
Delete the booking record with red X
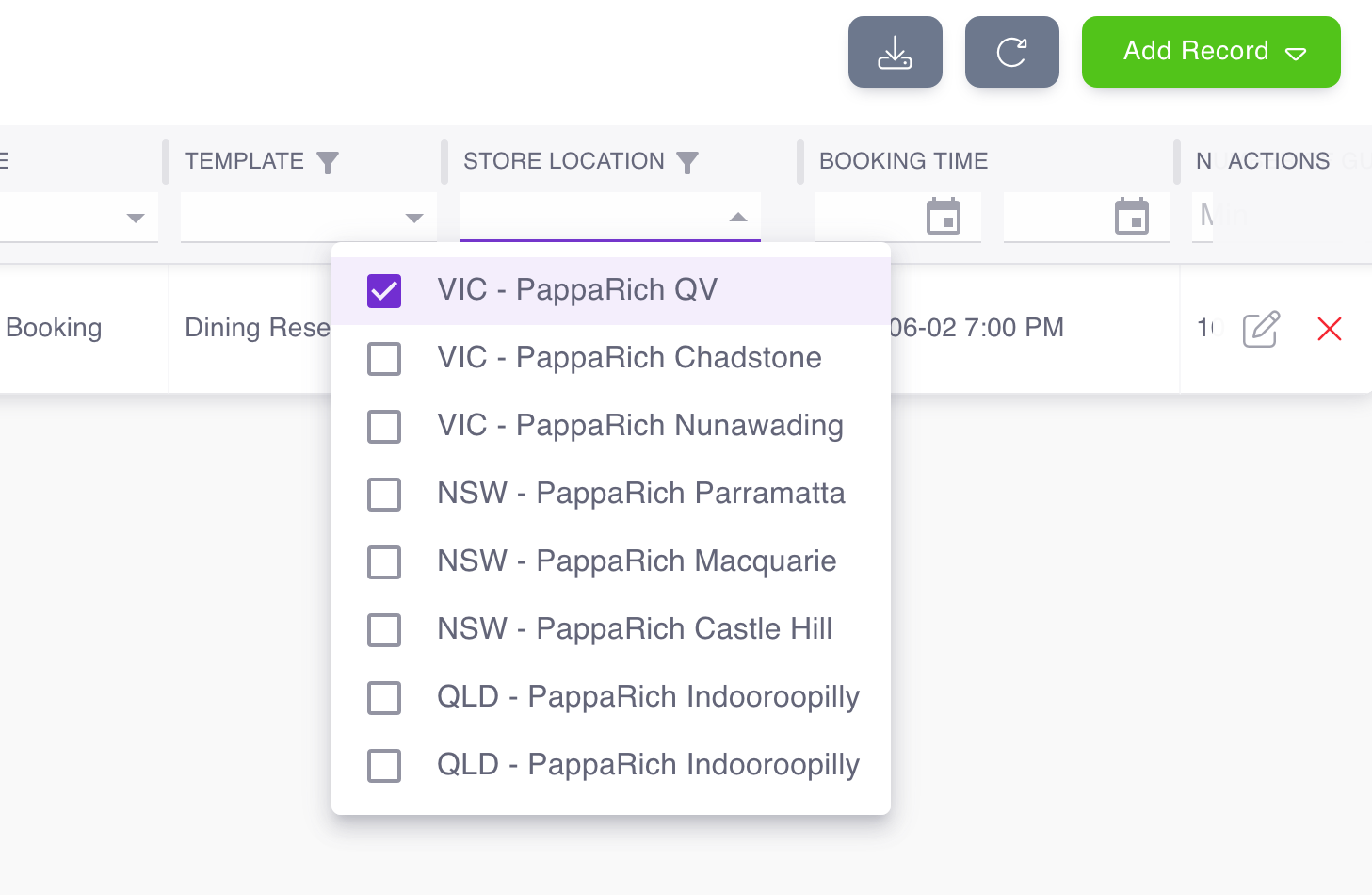1329,329
